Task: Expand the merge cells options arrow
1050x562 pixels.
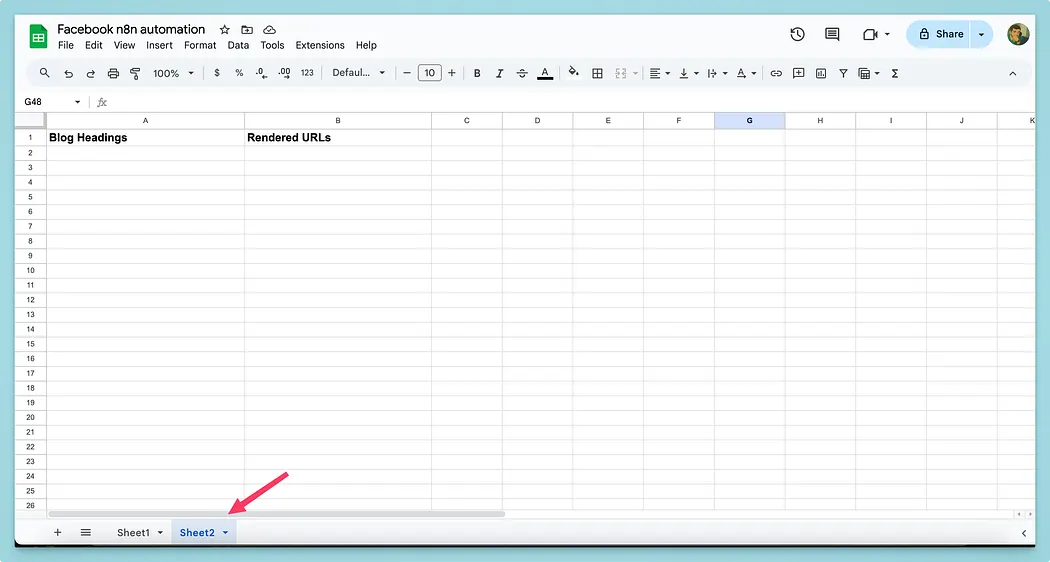Action: click(x=635, y=74)
